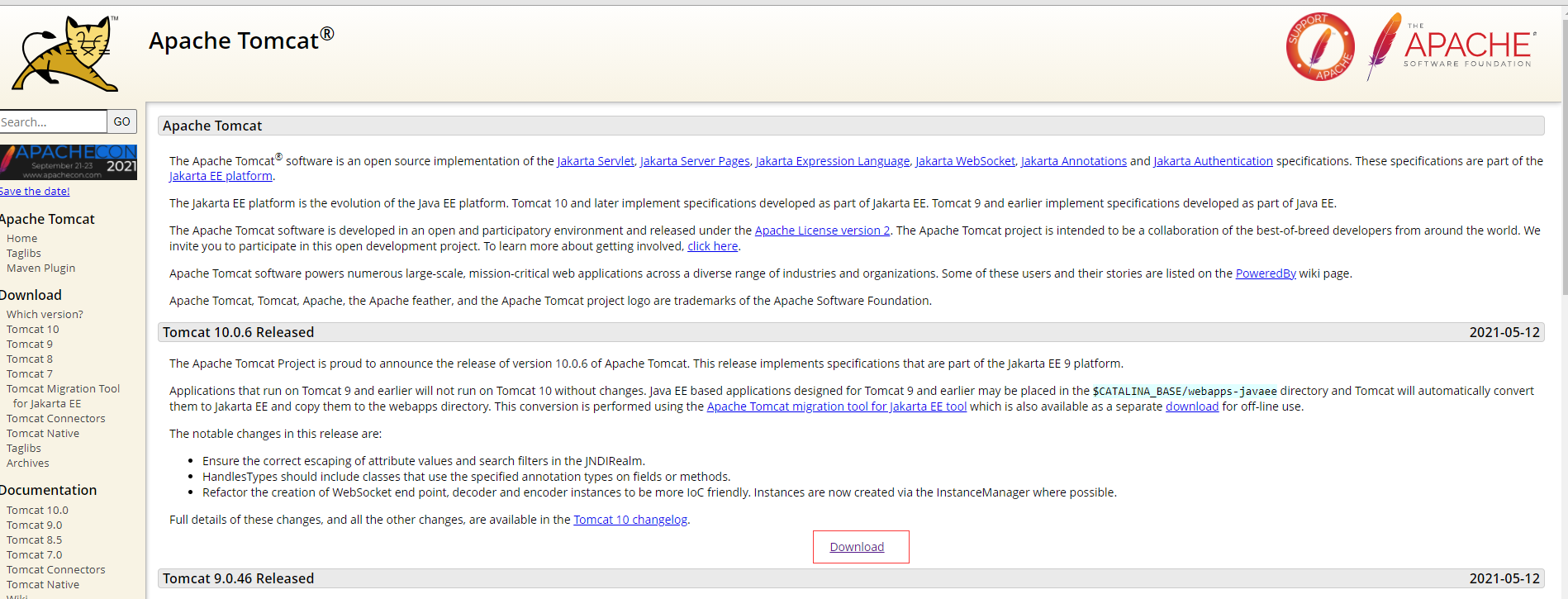Open Tomcat Native under Download
1568x599 pixels.
[x=43, y=433]
